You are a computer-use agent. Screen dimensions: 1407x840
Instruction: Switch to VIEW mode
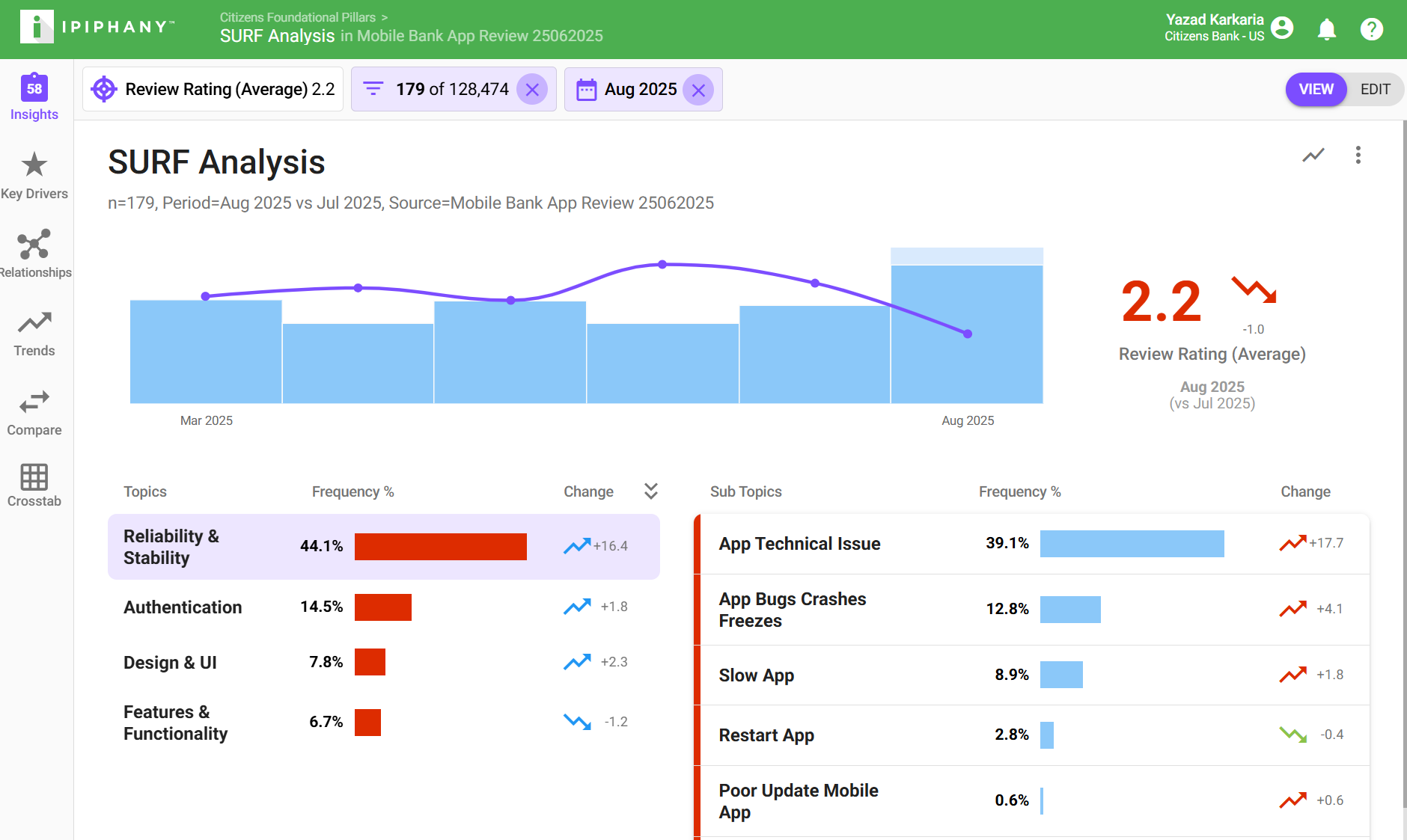click(x=1316, y=89)
